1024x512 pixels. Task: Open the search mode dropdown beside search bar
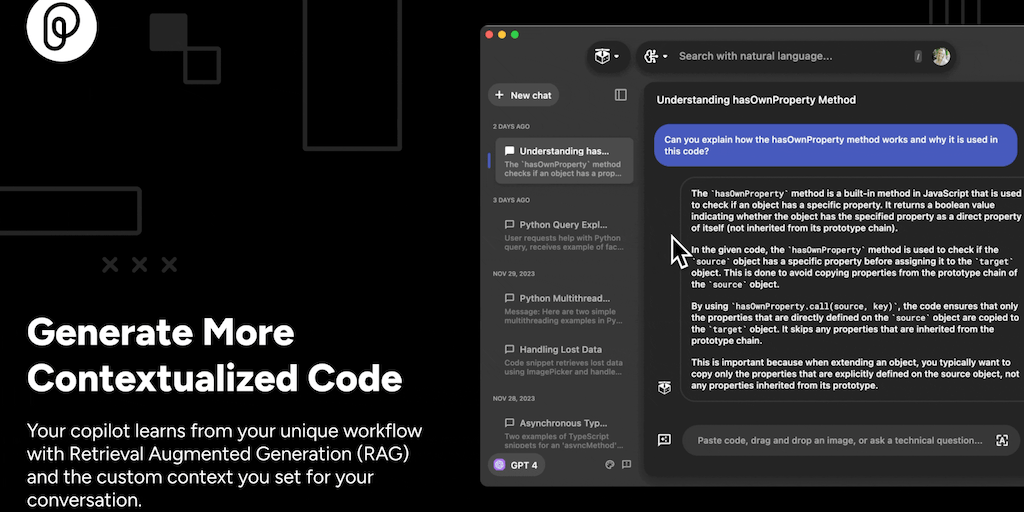click(x=656, y=57)
